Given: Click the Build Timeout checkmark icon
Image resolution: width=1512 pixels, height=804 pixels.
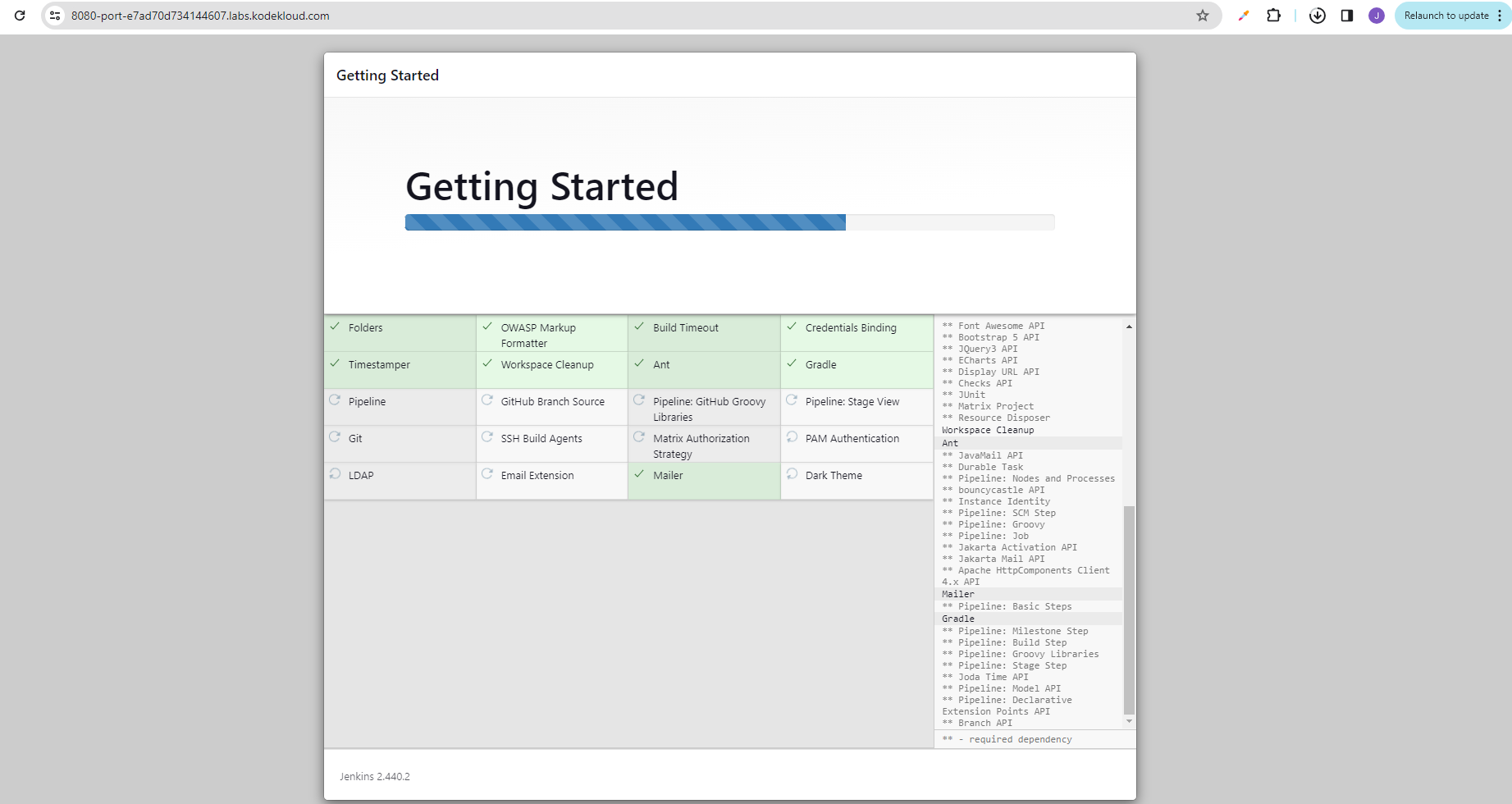Looking at the screenshot, I should tap(639, 327).
